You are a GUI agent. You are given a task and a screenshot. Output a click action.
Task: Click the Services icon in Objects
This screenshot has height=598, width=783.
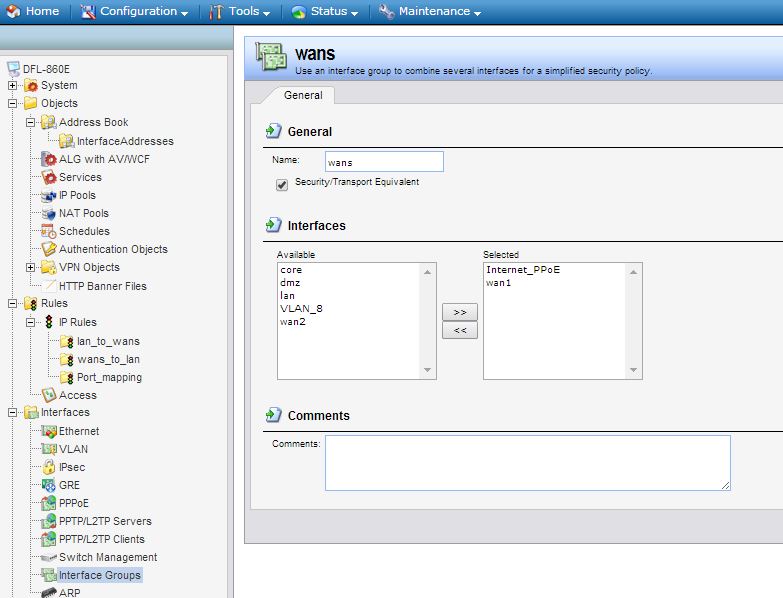tap(49, 177)
